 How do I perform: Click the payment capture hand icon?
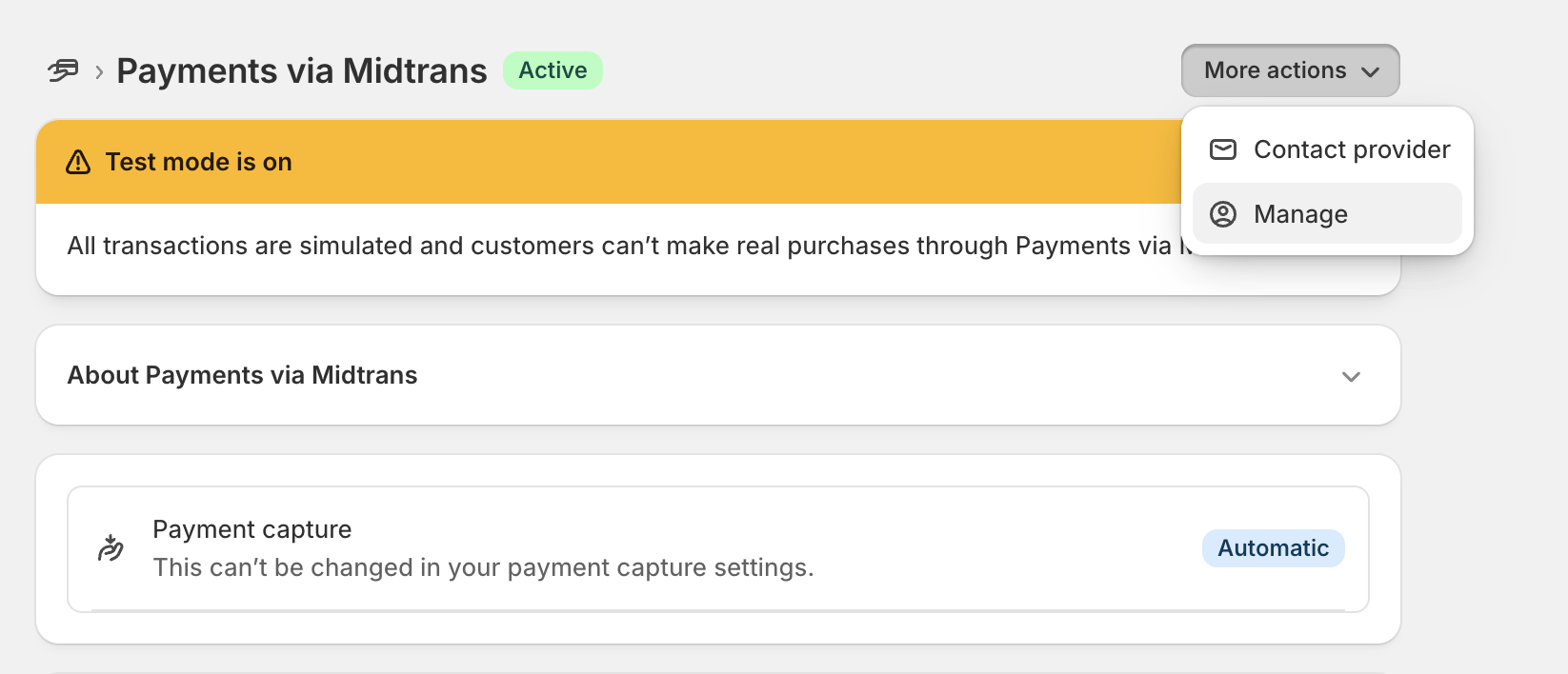point(111,548)
